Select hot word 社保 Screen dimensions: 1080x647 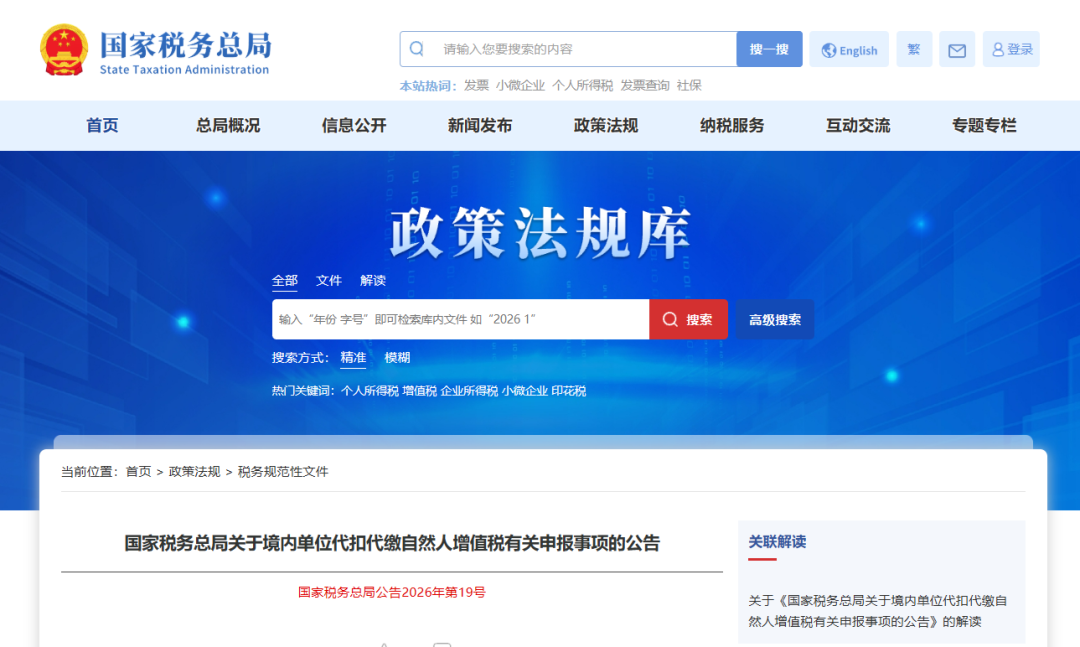coord(689,85)
